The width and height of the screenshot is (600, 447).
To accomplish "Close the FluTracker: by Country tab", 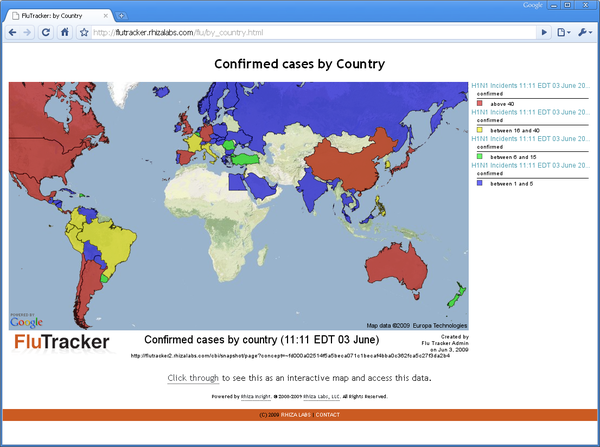I will tap(106, 16).
